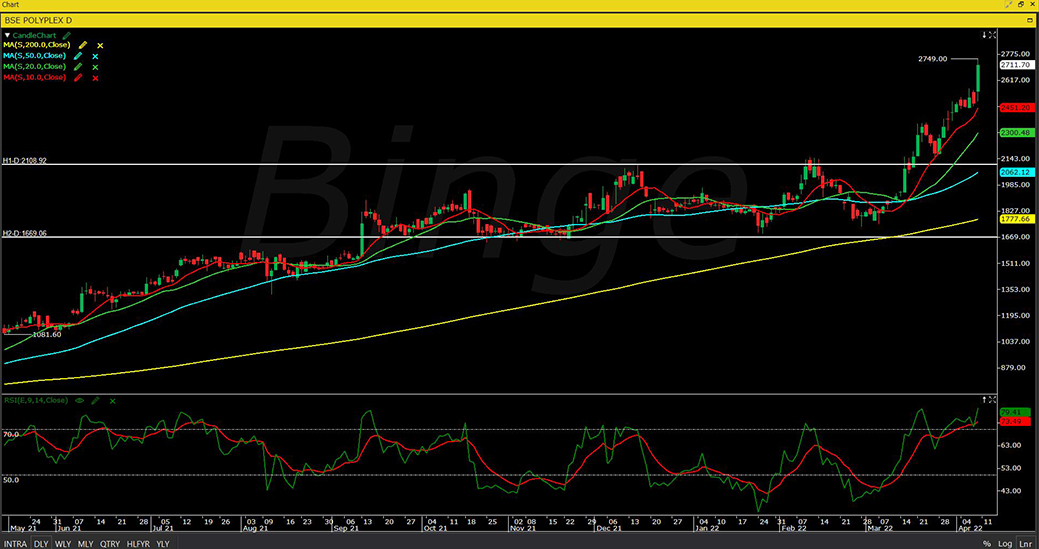Edit the CandleChart settings with pencil icon
This screenshot has width=1039, height=549.
tap(66, 34)
